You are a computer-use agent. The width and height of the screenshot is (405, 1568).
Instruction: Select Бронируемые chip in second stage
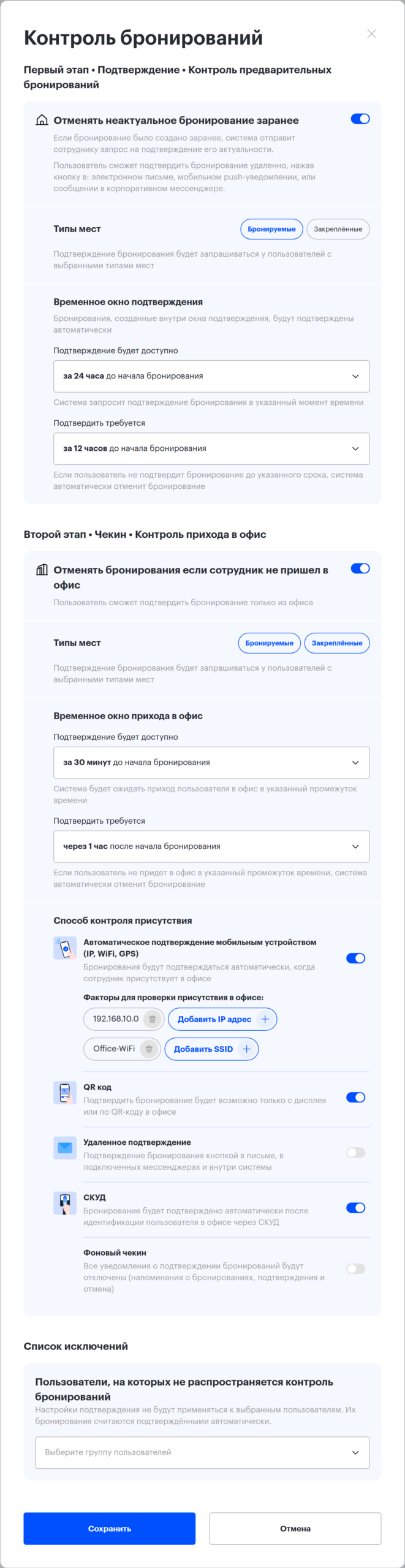[x=270, y=643]
